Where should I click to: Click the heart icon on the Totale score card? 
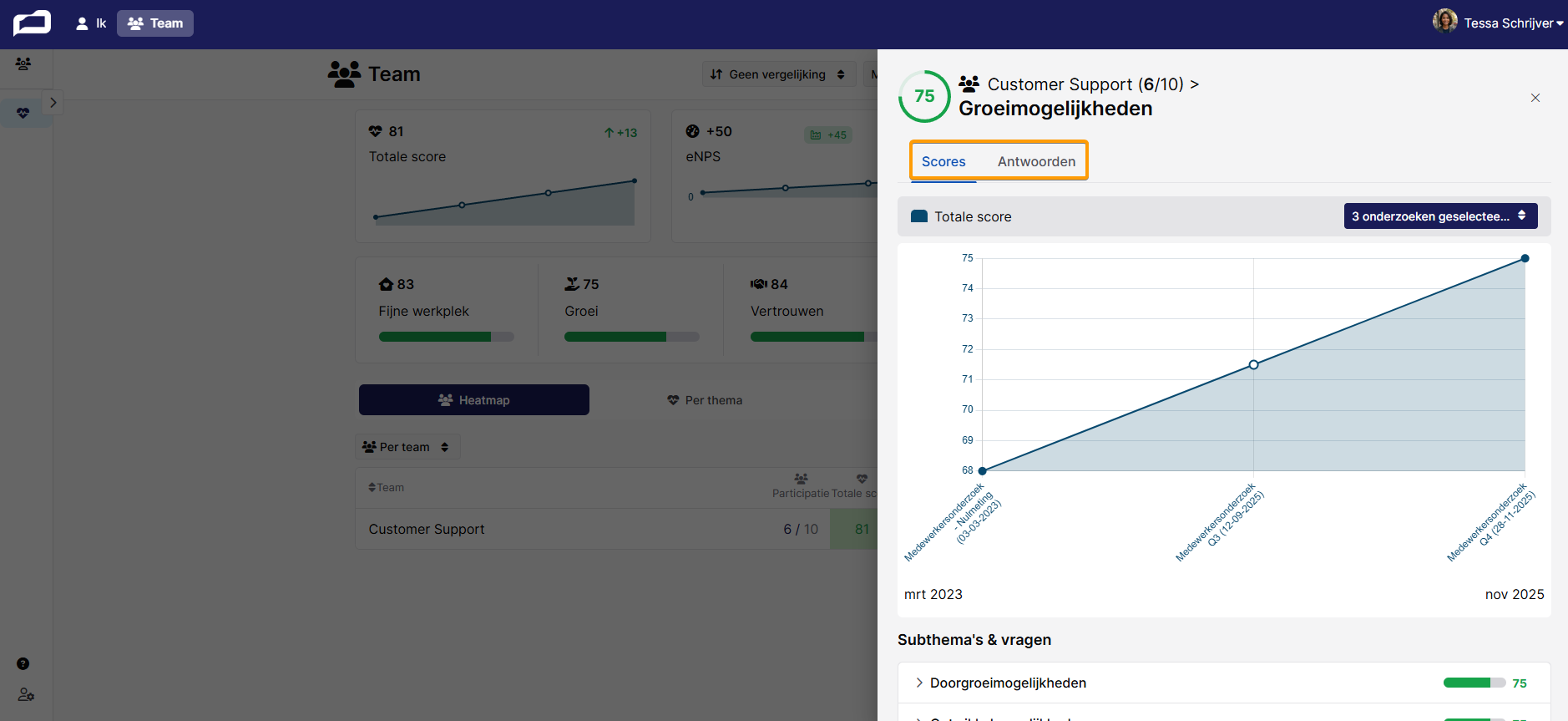click(x=376, y=131)
